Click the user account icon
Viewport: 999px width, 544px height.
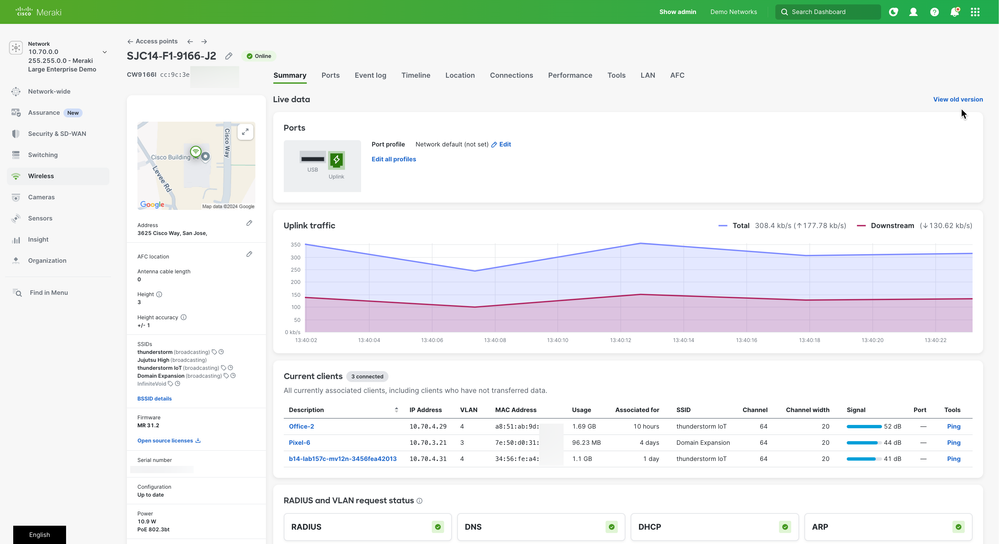point(913,12)
